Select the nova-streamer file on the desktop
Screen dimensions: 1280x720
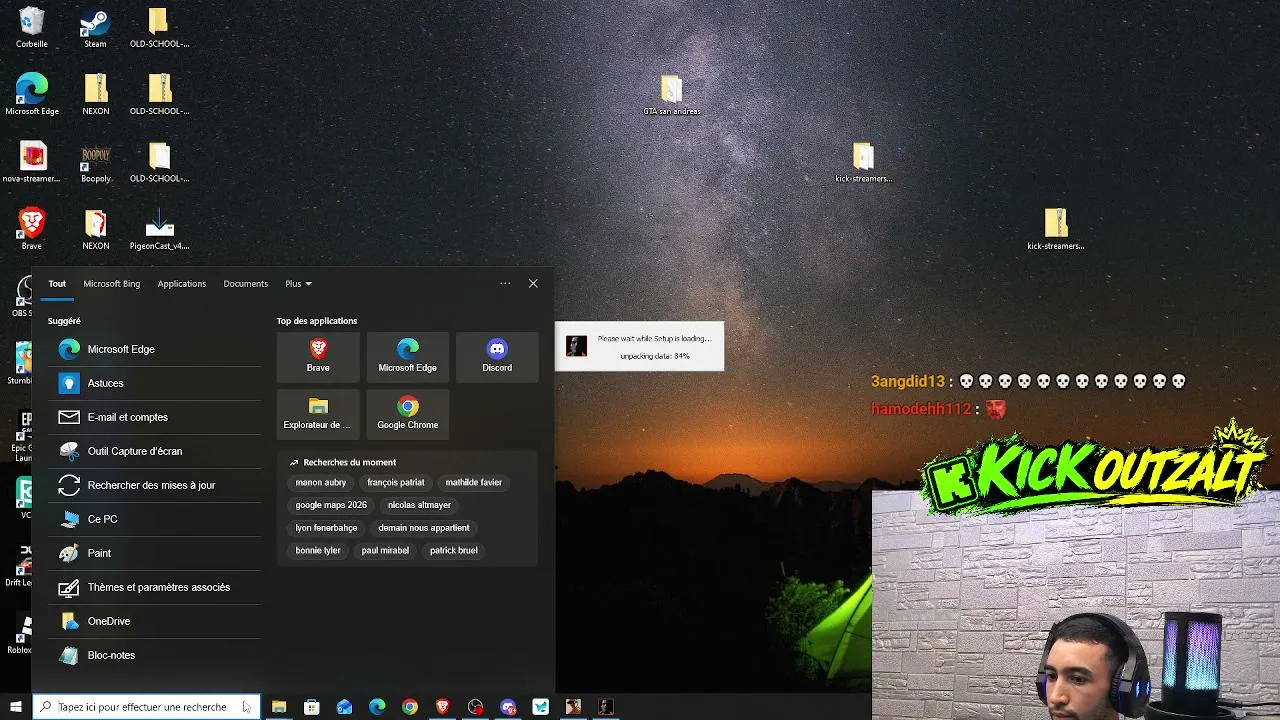pos(32,163)
